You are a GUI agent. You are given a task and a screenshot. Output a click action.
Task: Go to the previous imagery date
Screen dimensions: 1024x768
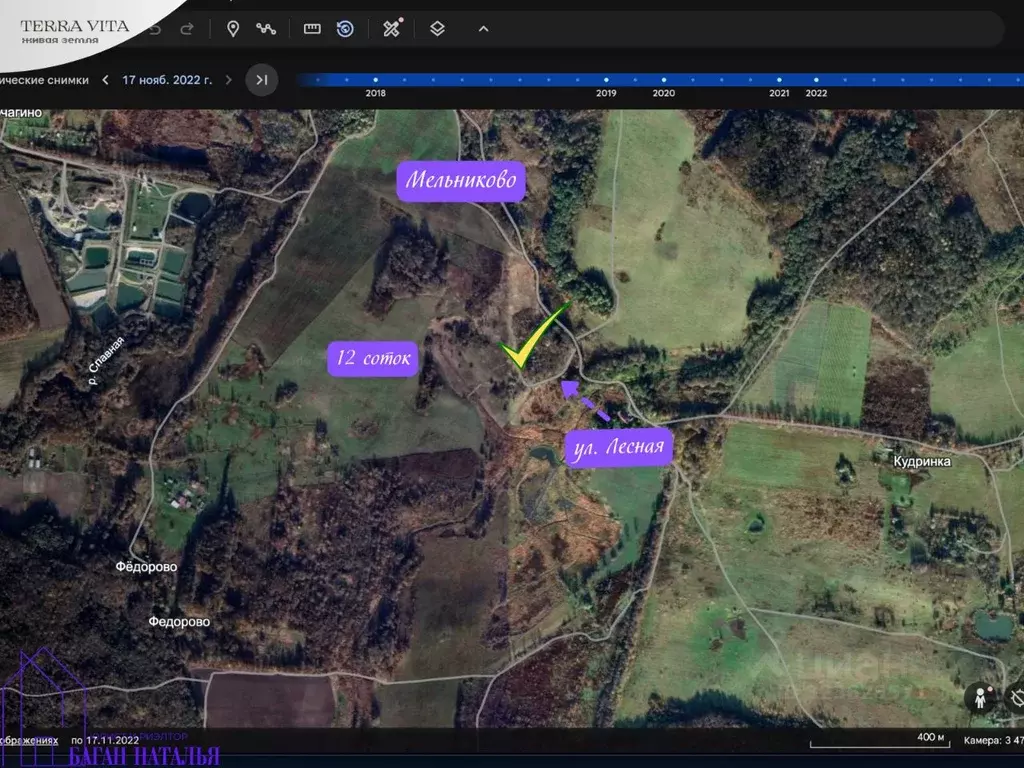click(x=106, y=79)
